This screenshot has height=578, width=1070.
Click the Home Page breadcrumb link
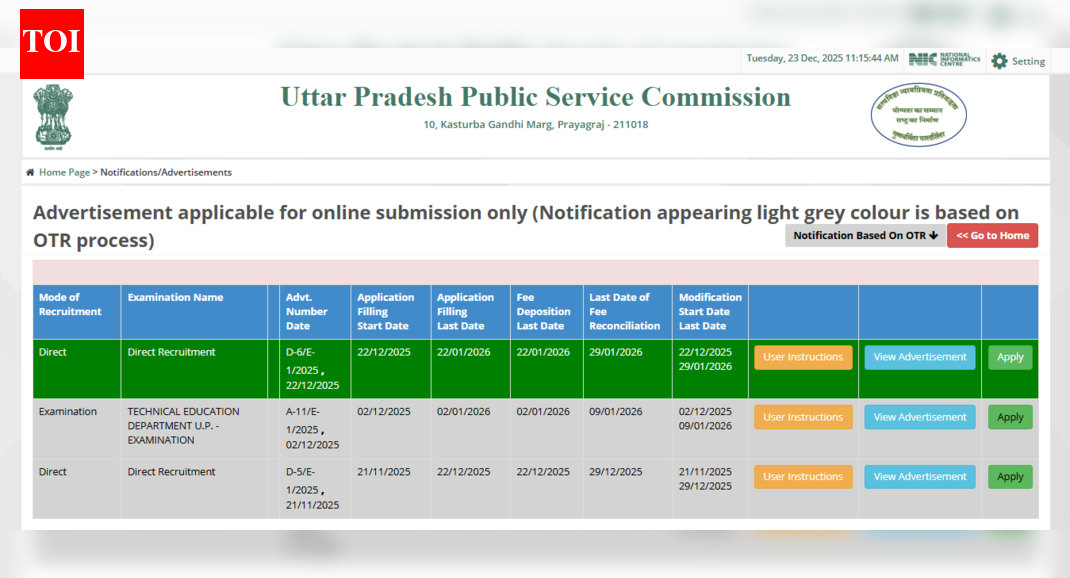click(x=62, y=172)
